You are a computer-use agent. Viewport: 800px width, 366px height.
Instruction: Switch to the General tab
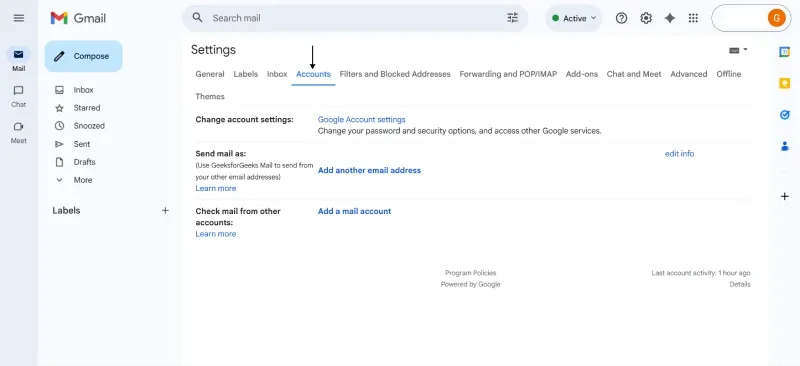click(210, 74)
